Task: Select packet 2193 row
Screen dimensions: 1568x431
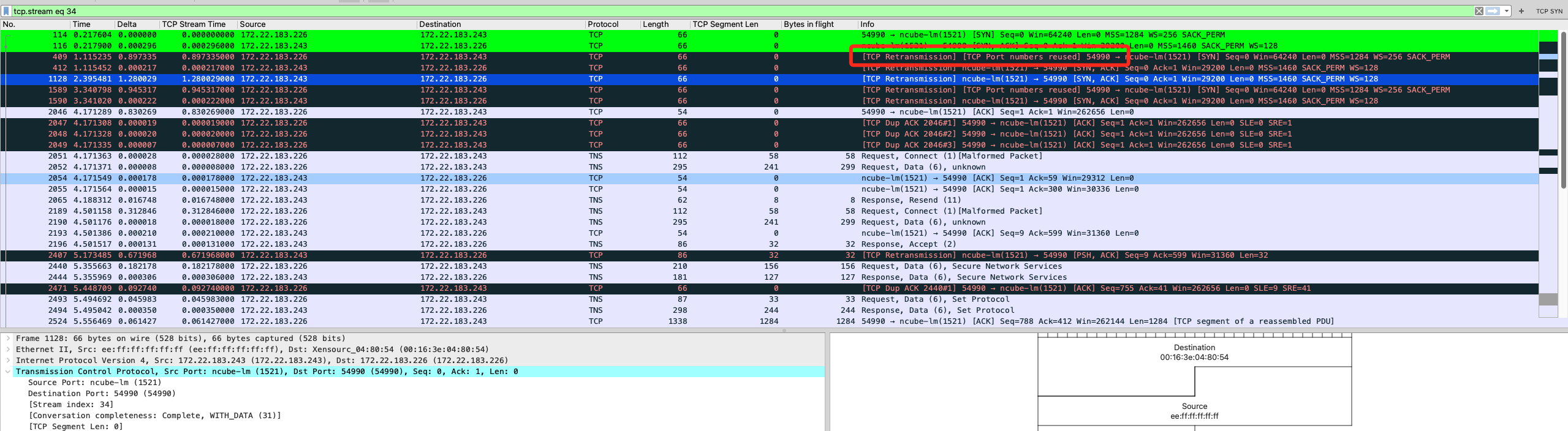Action: (769, 233)
